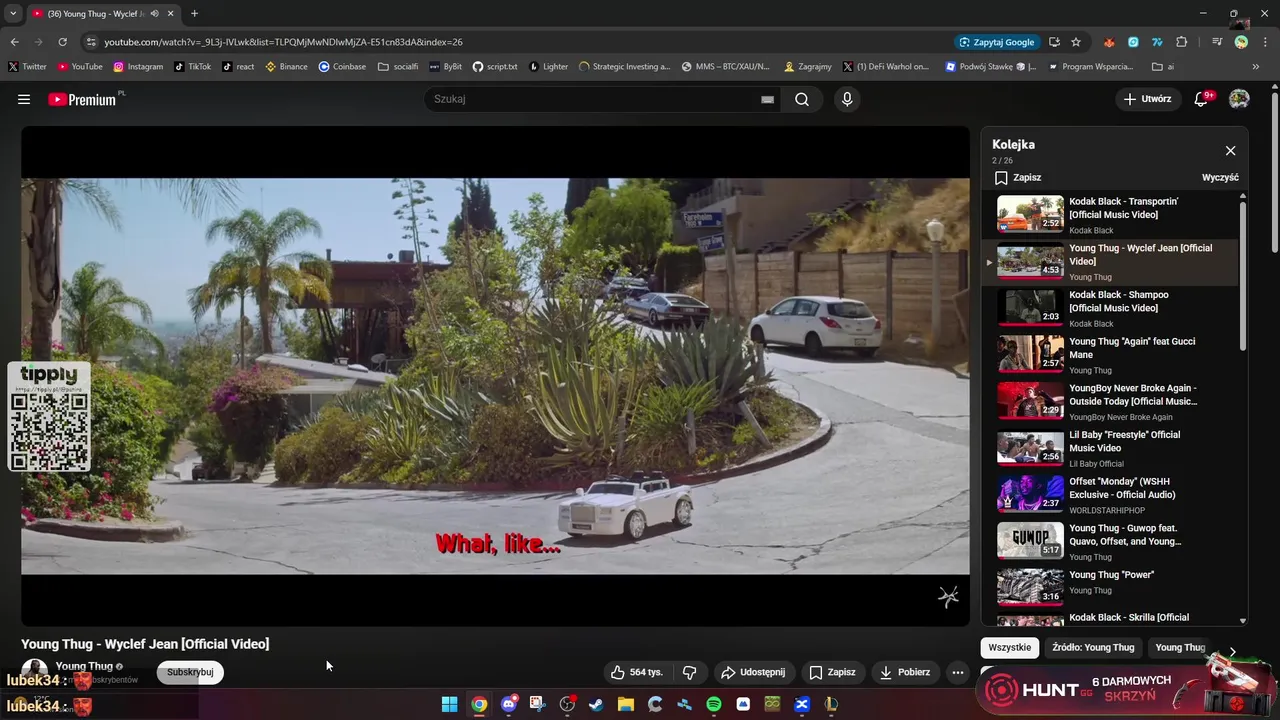Open Spotify from the taskbar
The width and height of the screenshot is (1280, 720).
pos(714,704)
